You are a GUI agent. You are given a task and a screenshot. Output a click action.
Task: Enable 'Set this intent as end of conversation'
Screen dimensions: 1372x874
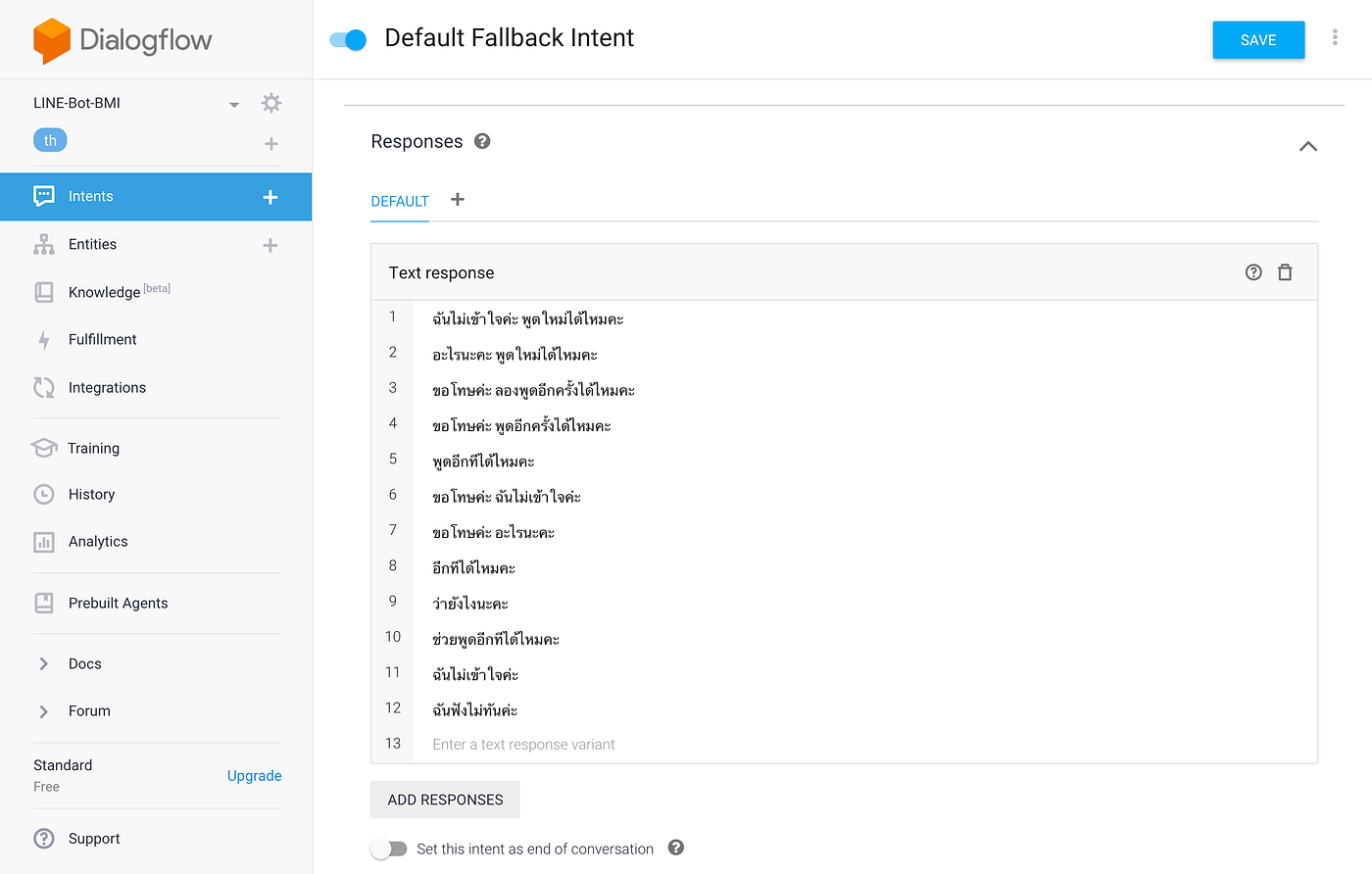389,849
